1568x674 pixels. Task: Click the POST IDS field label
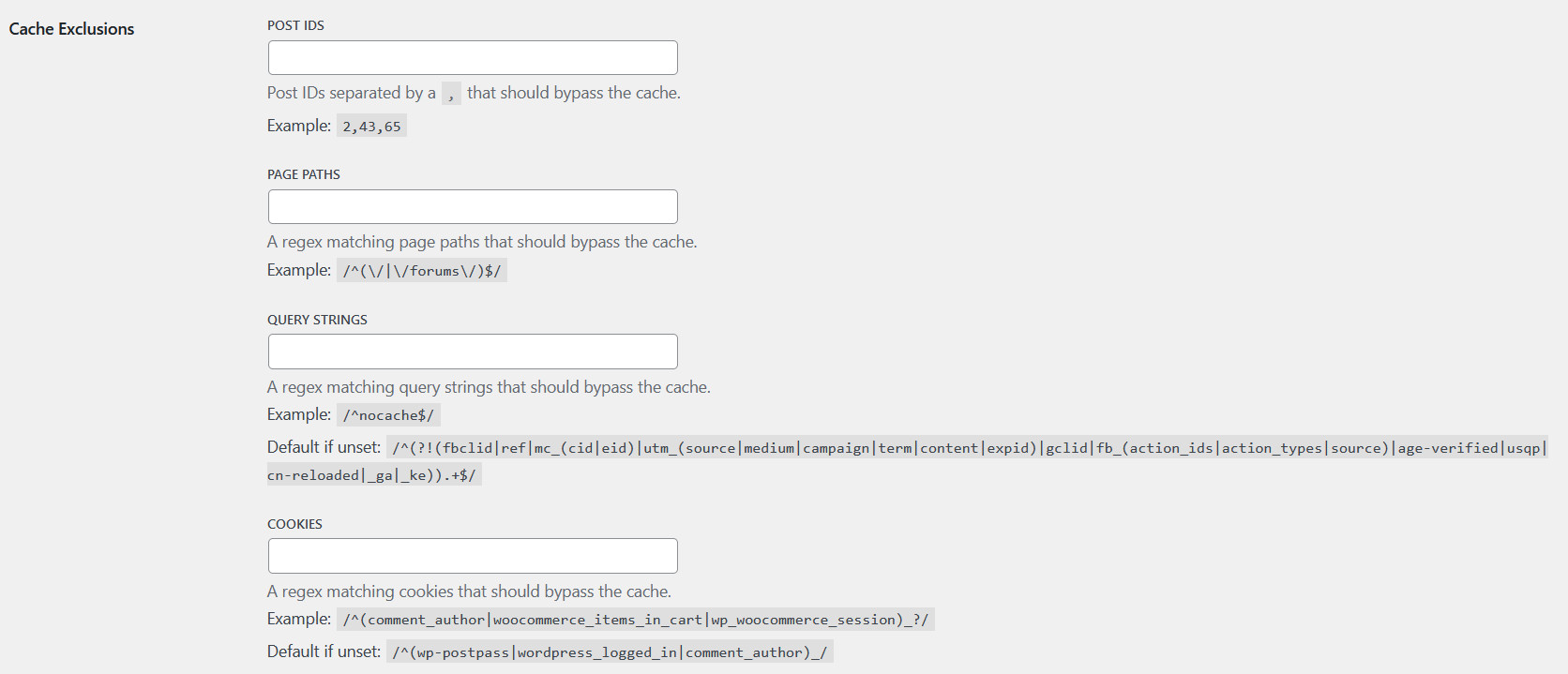[x=295, y=25]
